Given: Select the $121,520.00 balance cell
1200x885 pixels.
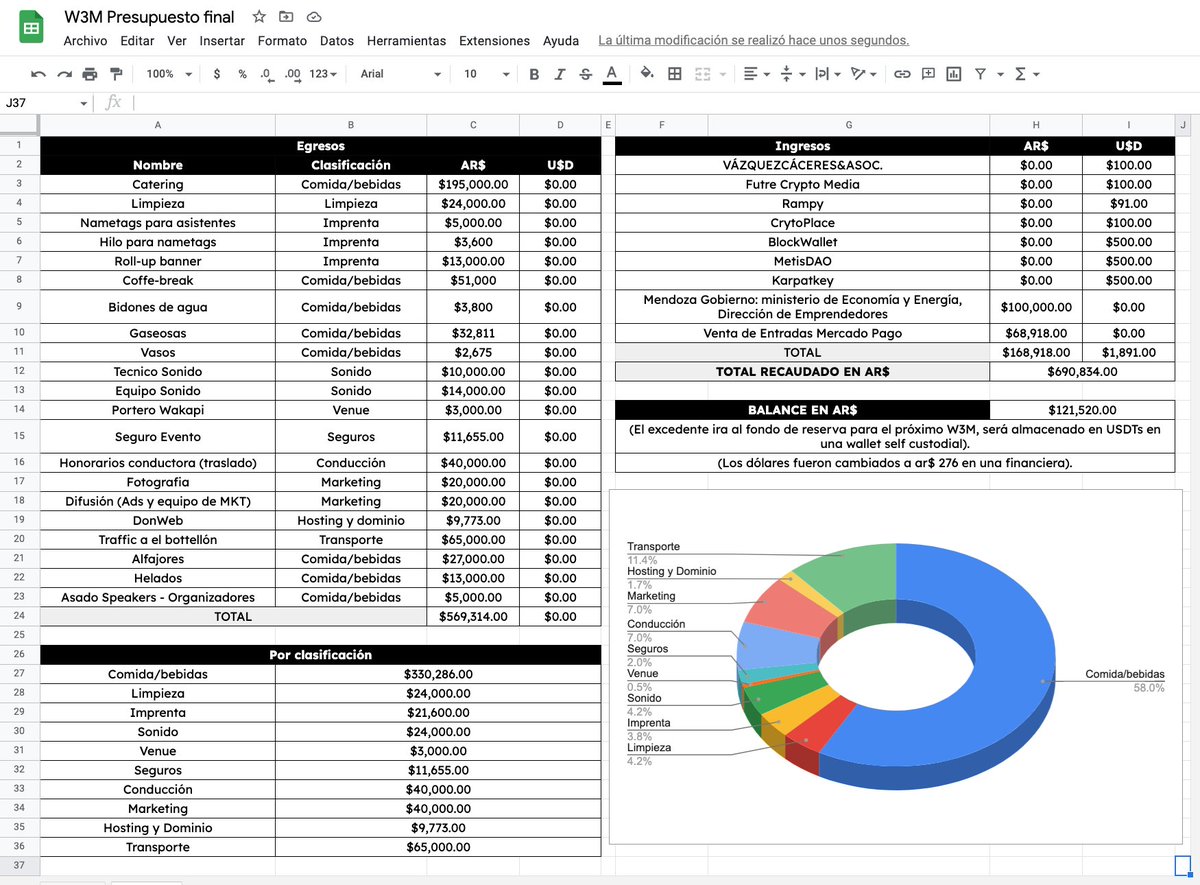Looking at the screenshot, I should coord(1082,410).
